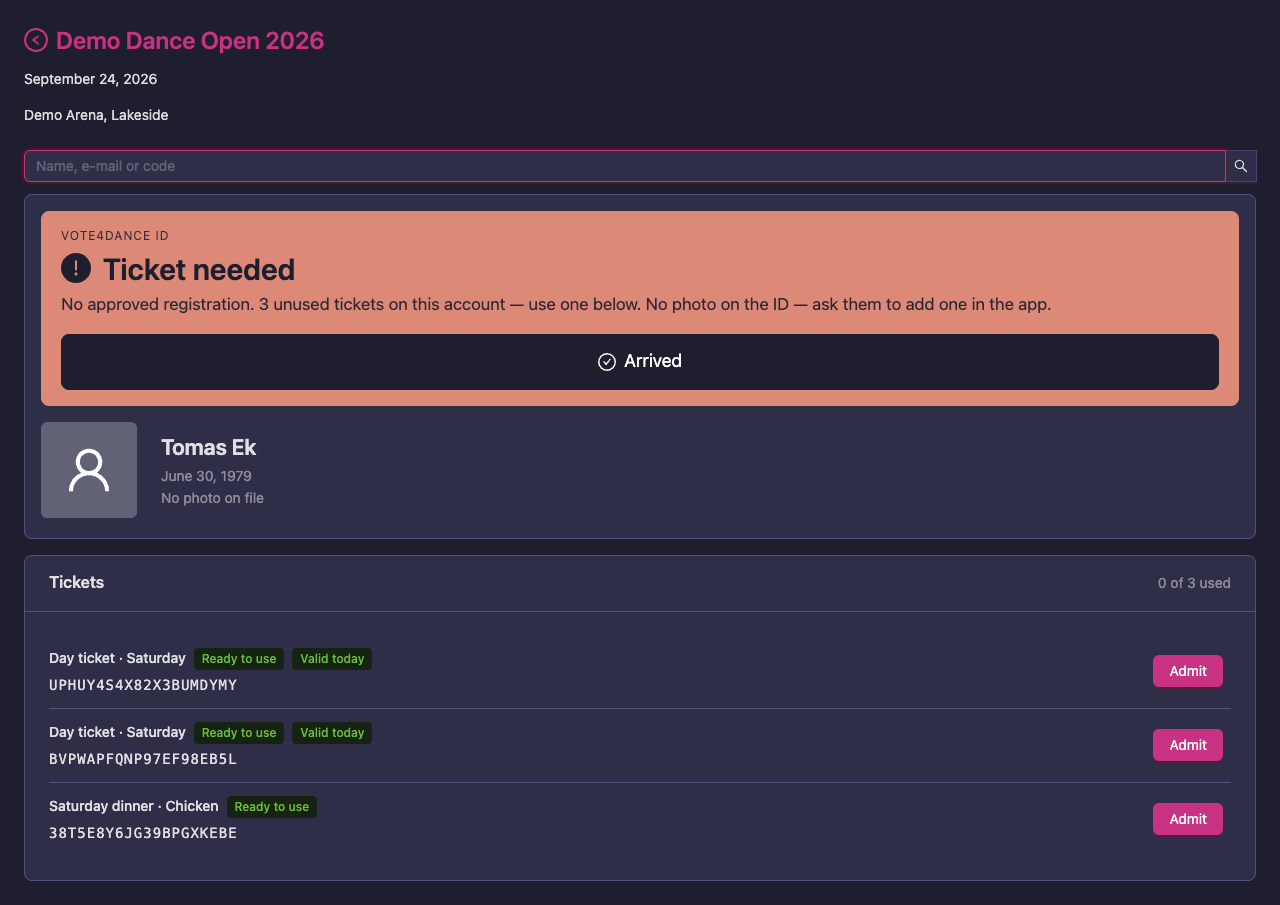Mark attendee as Arrived

coord(640,361)
